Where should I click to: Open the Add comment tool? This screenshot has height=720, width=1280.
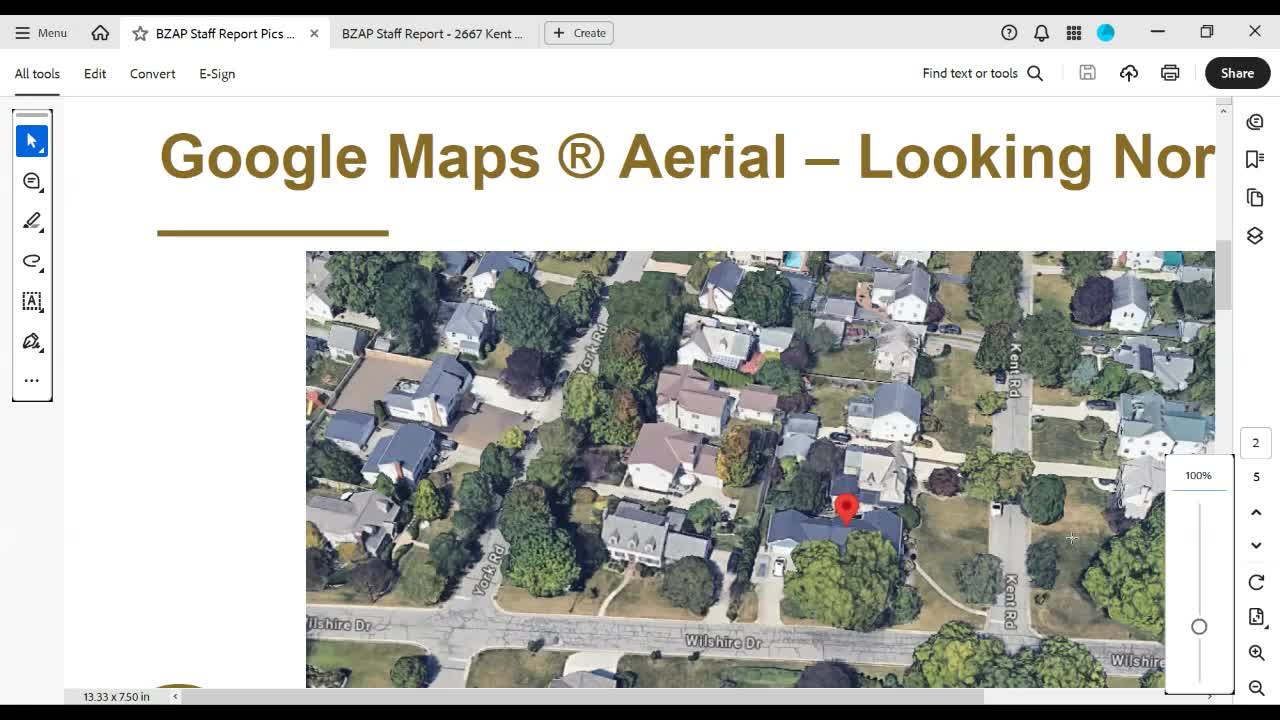click(x=32, y=181)
